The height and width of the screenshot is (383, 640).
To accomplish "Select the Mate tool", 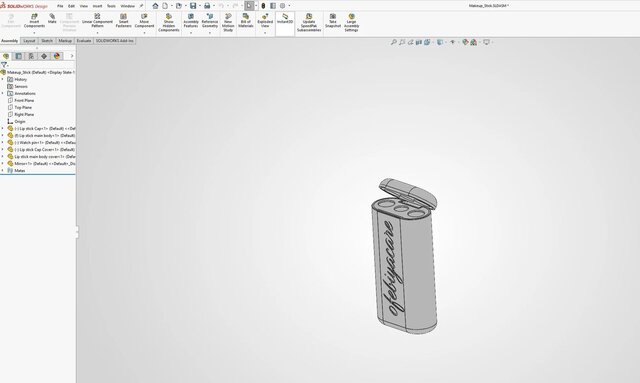I will [52, 19].
